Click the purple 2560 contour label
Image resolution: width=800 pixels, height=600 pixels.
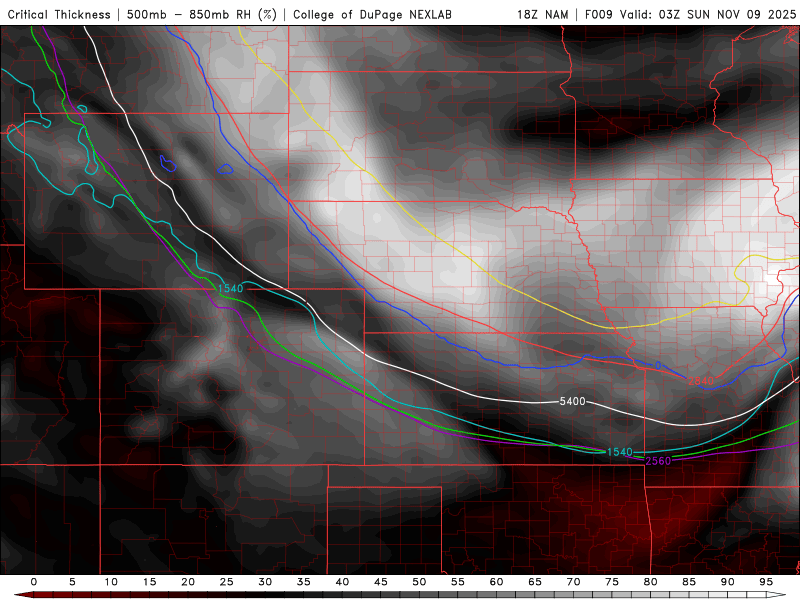click(658, 461)
